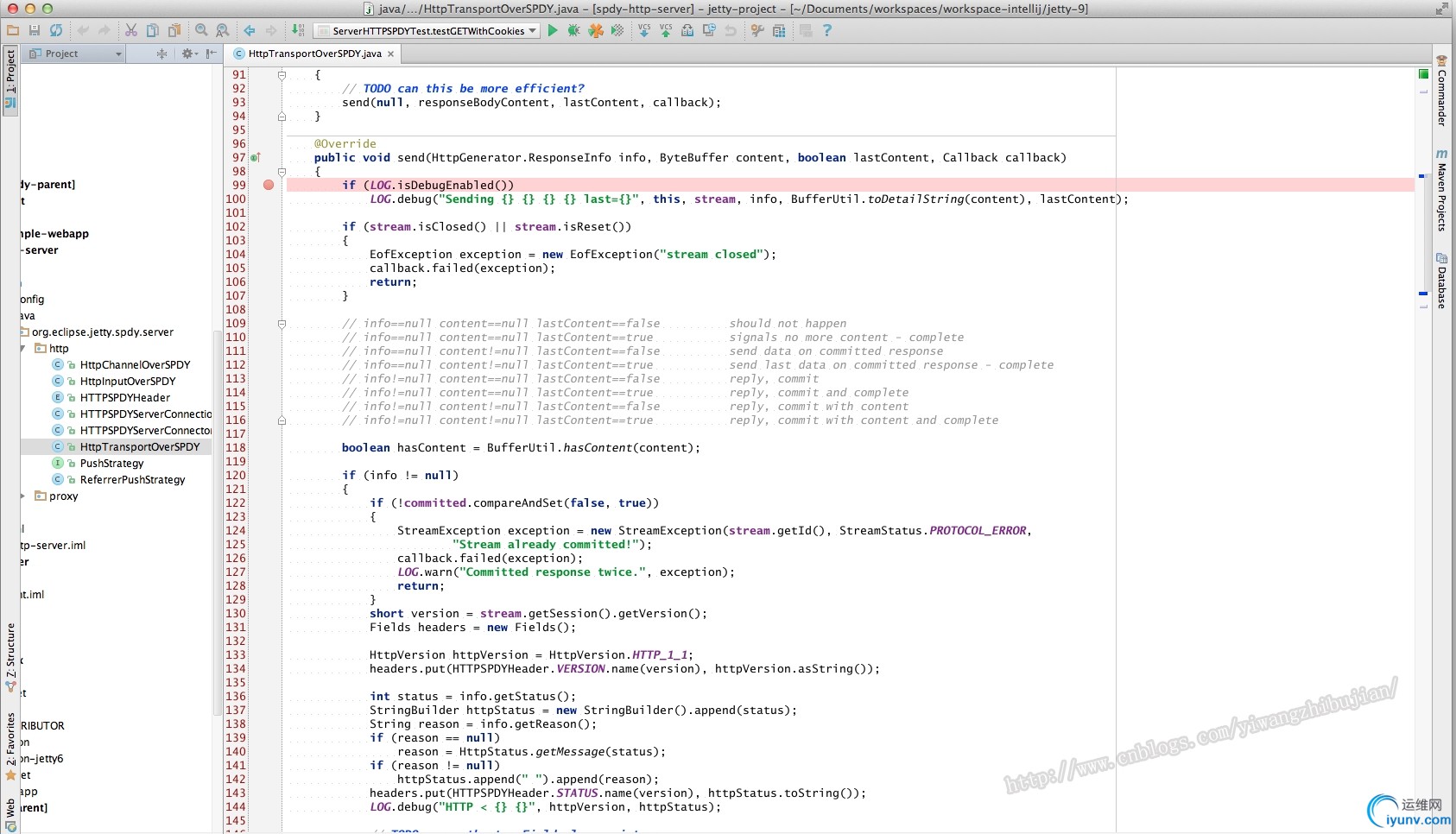Click the Save All floppy disk icon
Viewport: 1456px width, 834px height.
[35, 30]
